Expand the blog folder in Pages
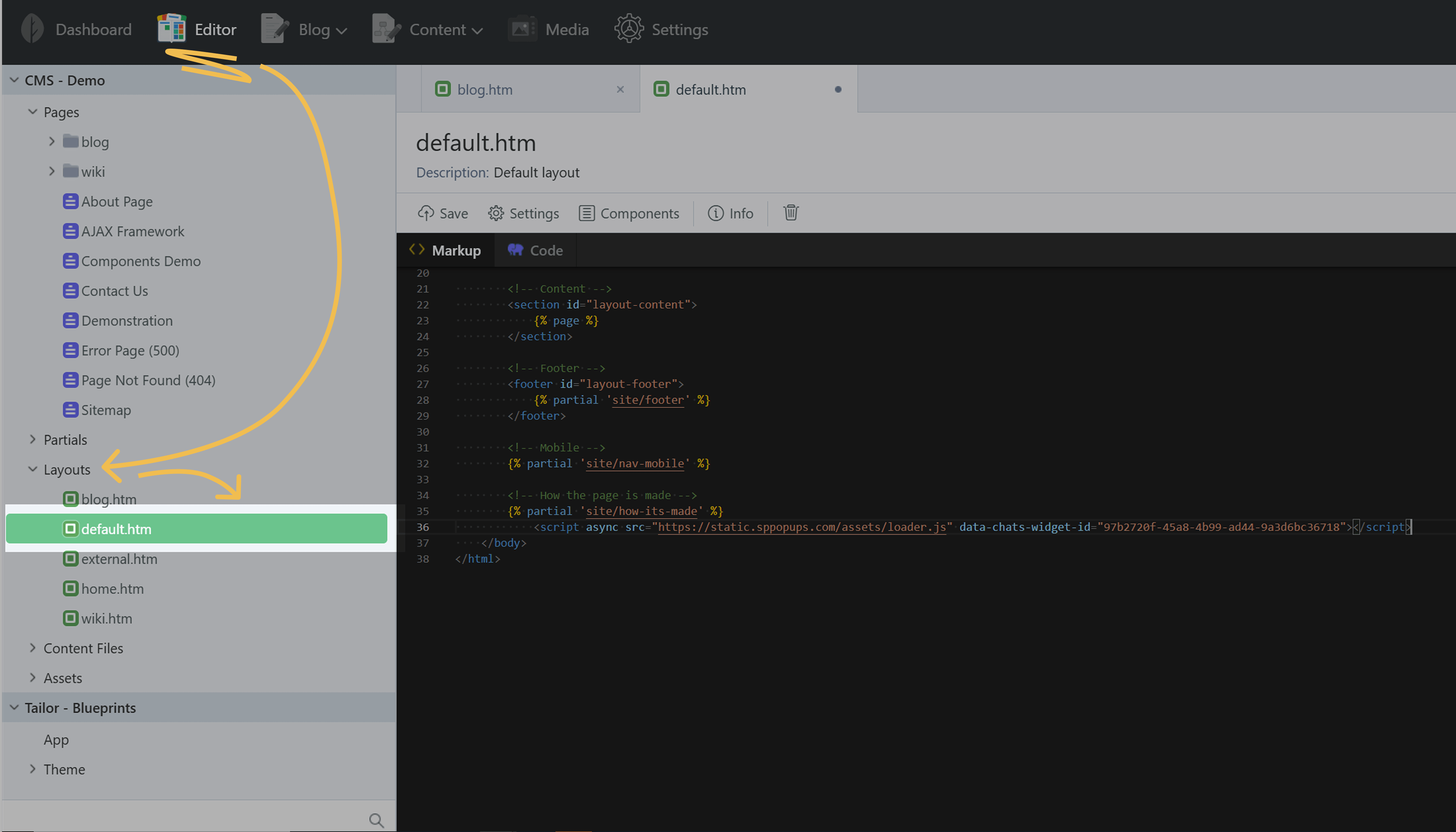This screenshot has width=1456, height=832. pos(51,141)
